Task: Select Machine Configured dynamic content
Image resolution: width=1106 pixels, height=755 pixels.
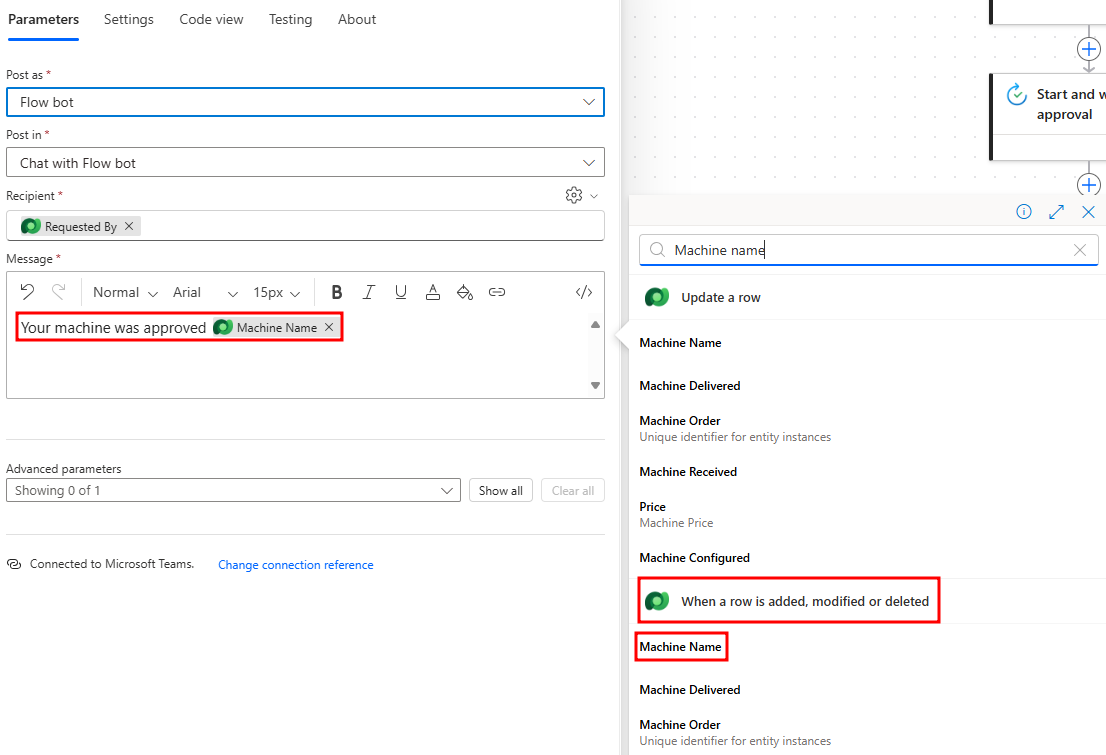Action: coord(695,558)
